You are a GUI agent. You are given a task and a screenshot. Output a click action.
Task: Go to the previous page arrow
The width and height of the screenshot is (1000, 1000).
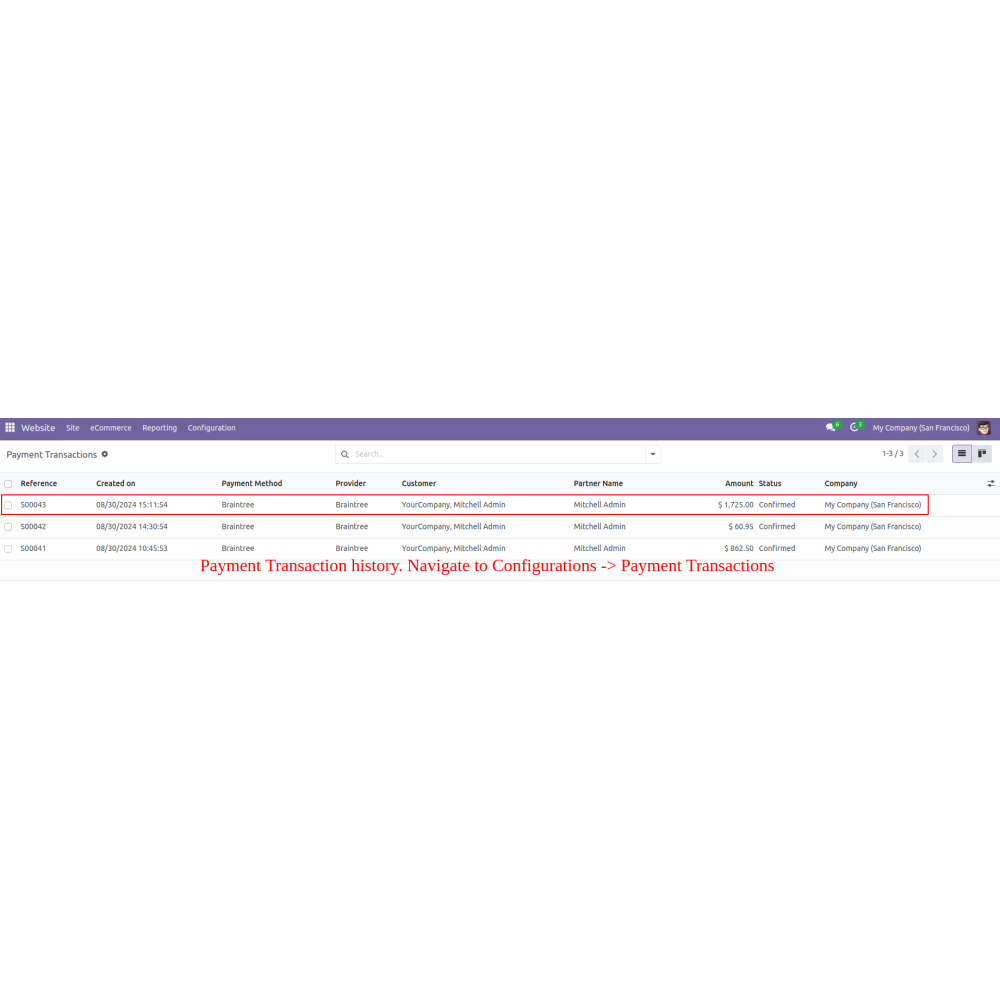[x=916, y=454]
